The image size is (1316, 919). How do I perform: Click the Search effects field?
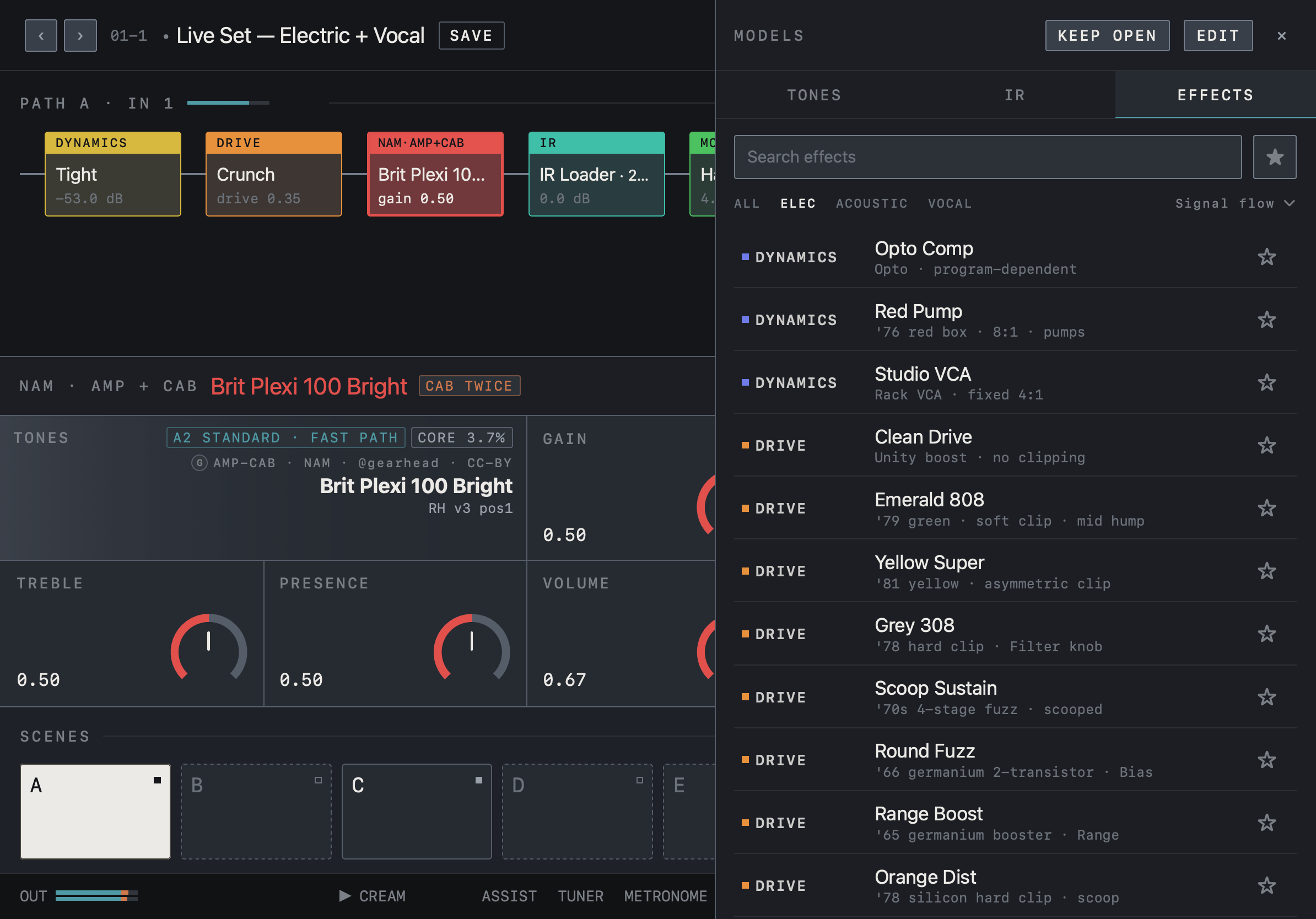click(x=988, y=157)
